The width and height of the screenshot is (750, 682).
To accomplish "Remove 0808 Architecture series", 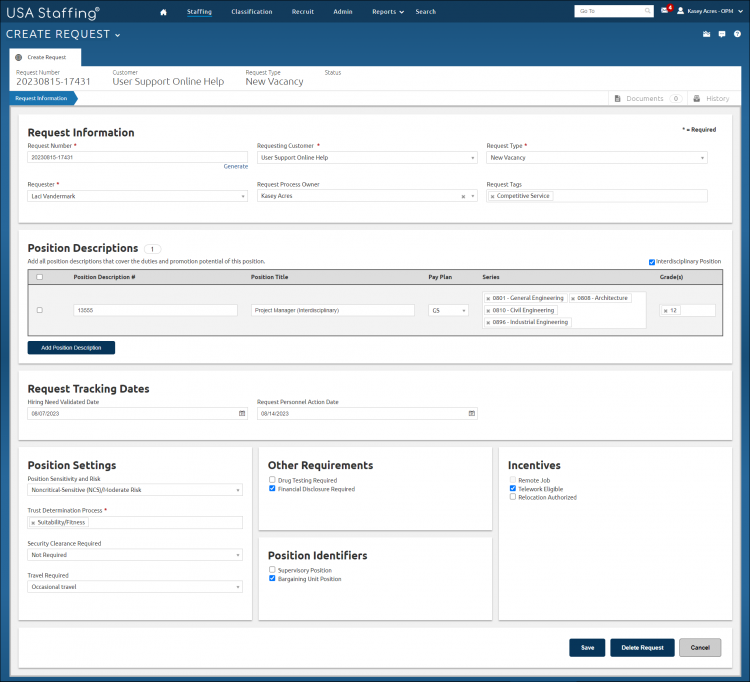I will (573, 298).
